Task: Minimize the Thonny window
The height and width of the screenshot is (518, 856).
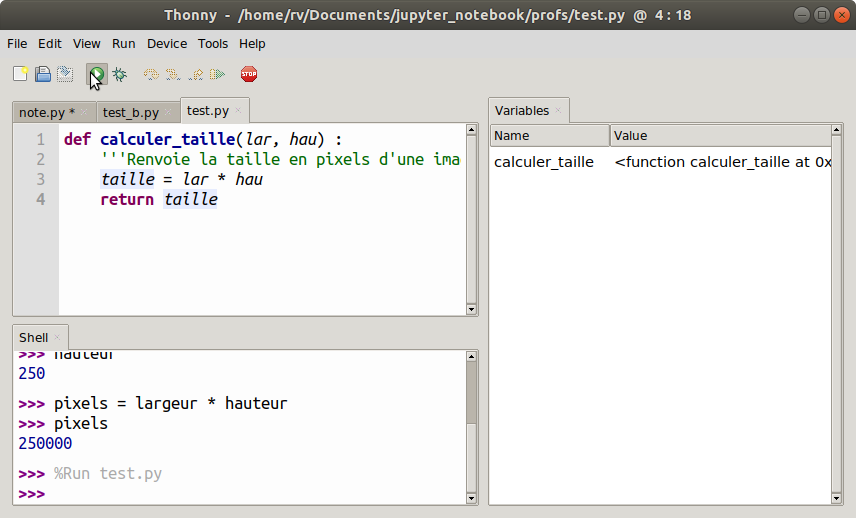Action: 801,15
